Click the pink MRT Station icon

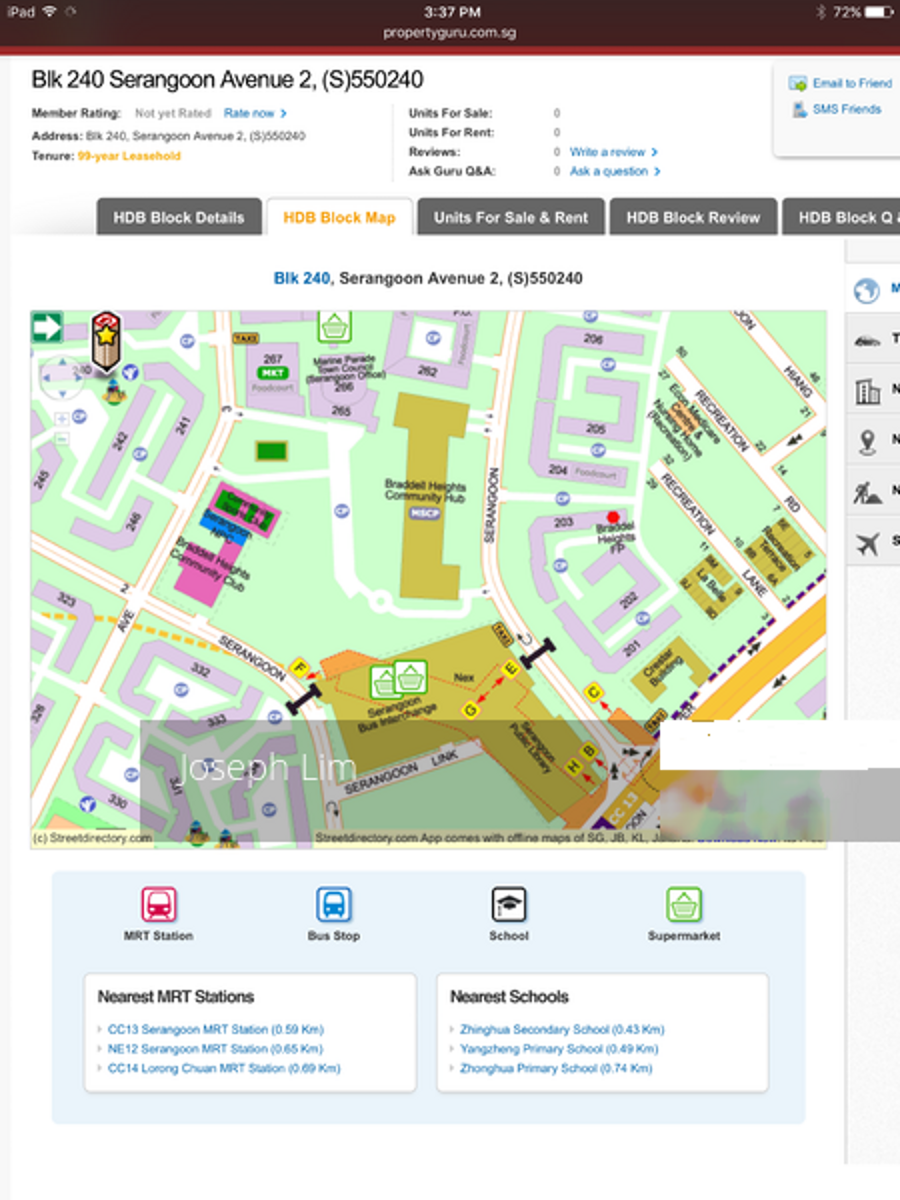click(x=159, y=905)
